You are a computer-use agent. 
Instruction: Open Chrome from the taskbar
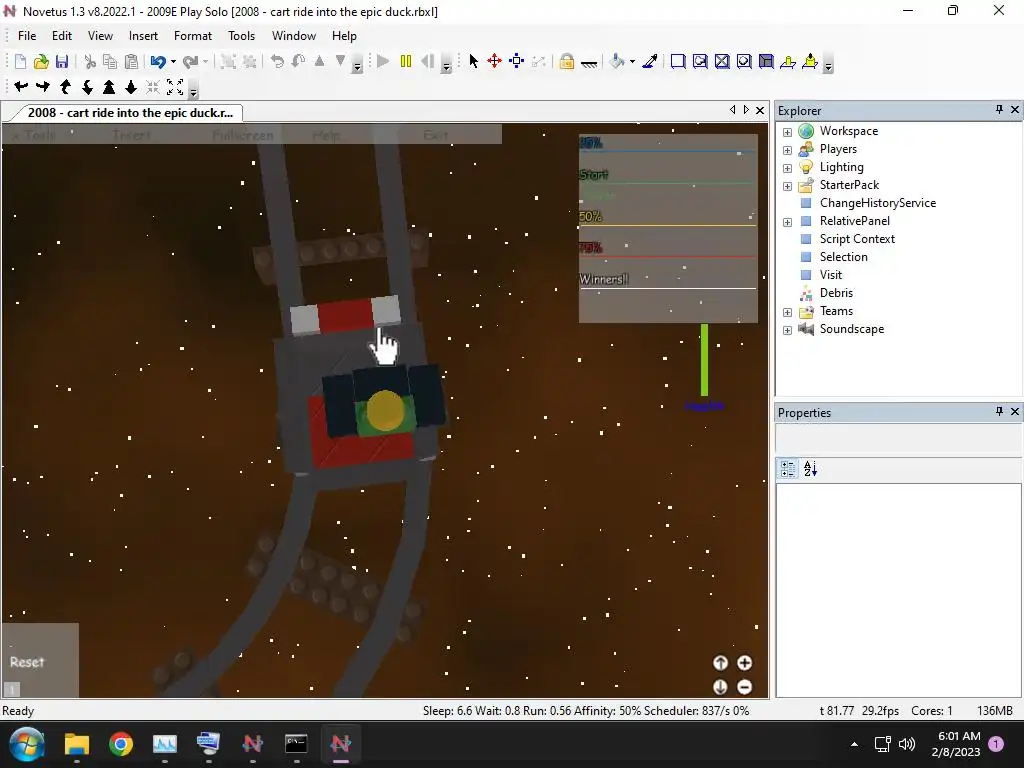point(121,744)
